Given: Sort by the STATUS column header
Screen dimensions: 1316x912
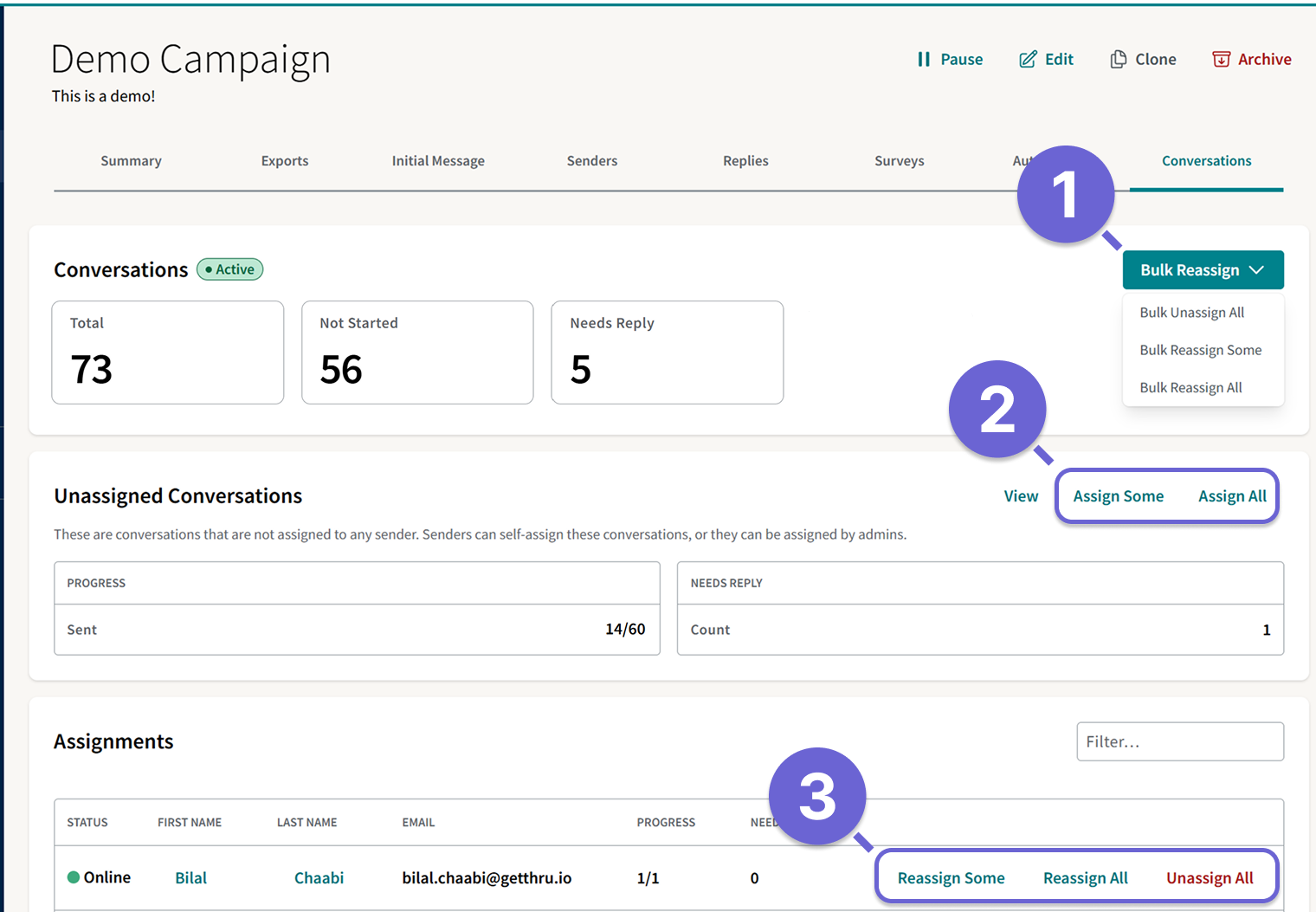Looking at the screenshot, I should coord(87,823).
